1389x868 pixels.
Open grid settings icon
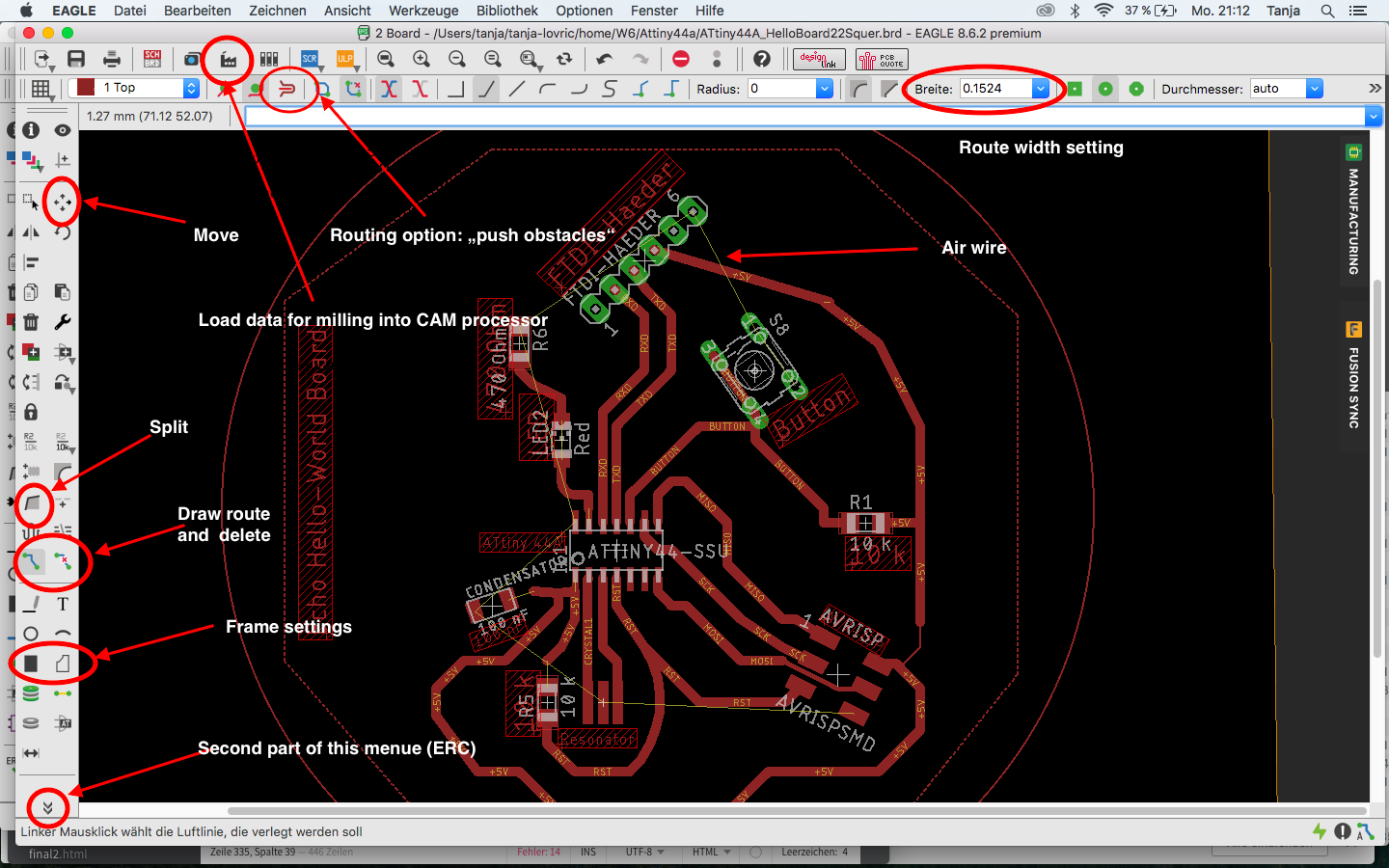point(41,89)
